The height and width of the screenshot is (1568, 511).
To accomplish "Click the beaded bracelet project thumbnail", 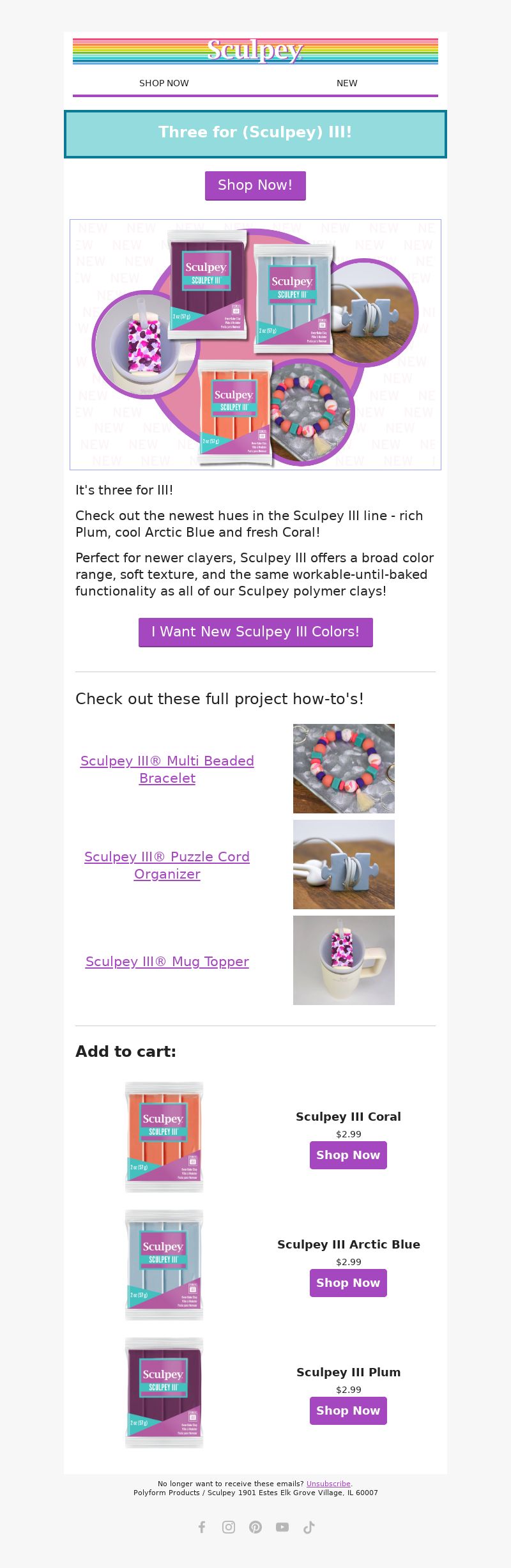I will pyautogui.click(x=344, y=769).
